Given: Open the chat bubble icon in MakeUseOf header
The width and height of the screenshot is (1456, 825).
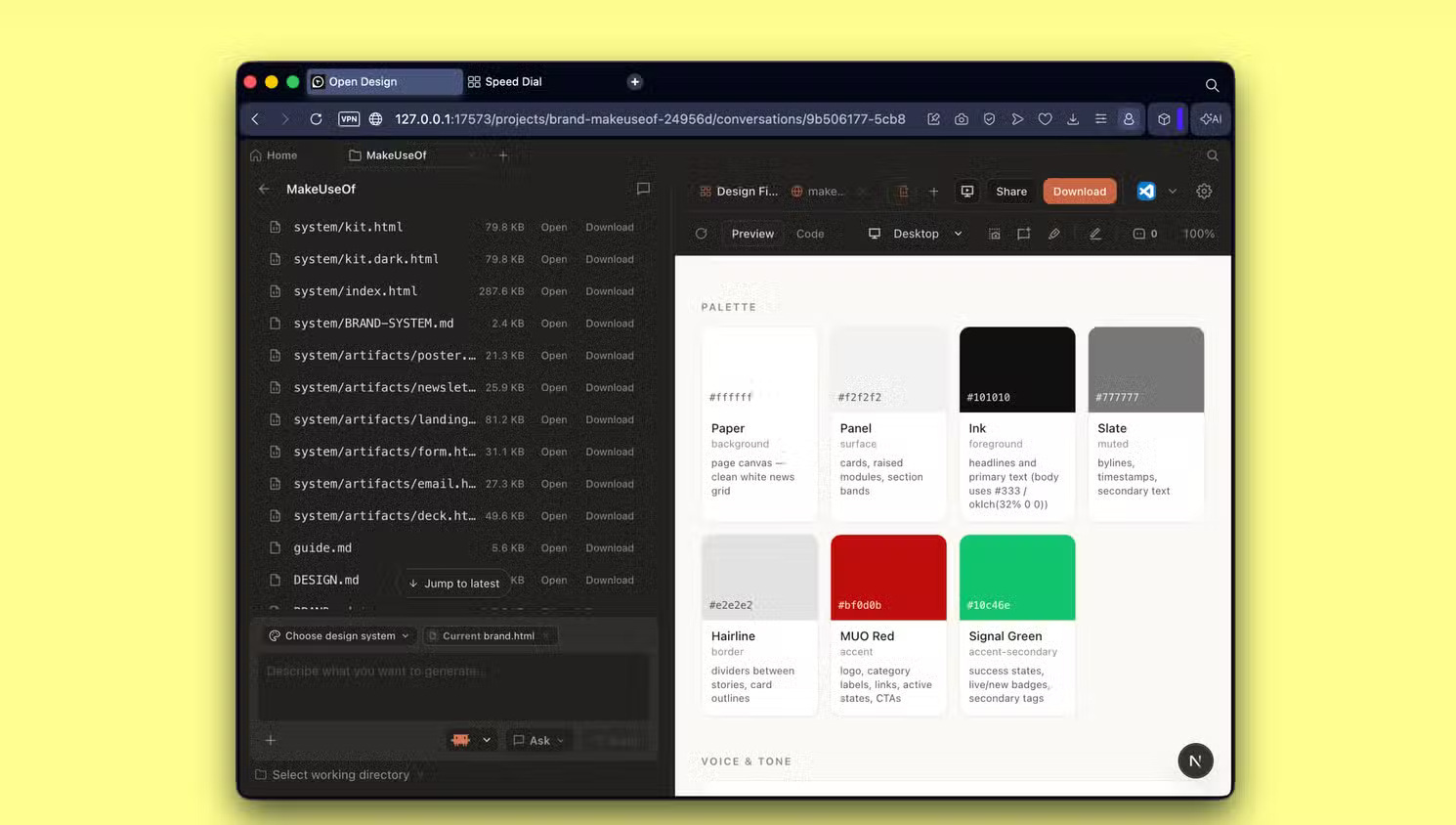Looking at the screenshot, I should point(643,189).
